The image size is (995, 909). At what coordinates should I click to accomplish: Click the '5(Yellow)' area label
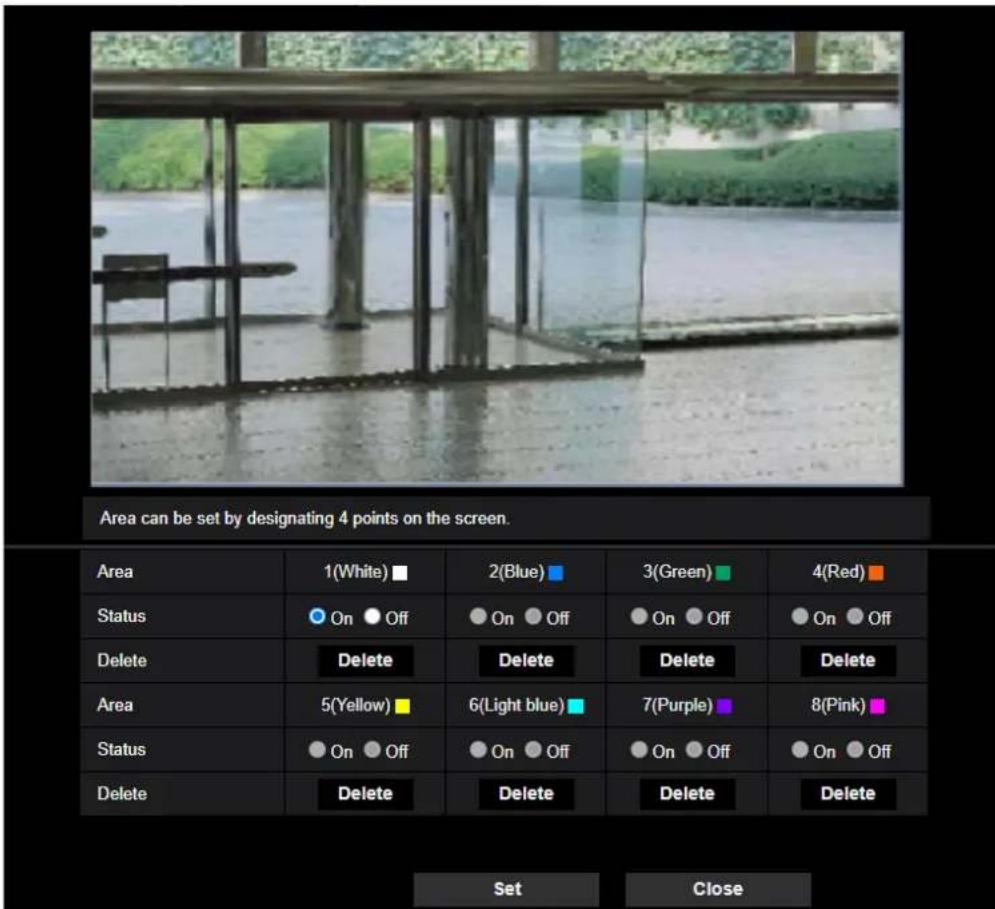point(355,705)
